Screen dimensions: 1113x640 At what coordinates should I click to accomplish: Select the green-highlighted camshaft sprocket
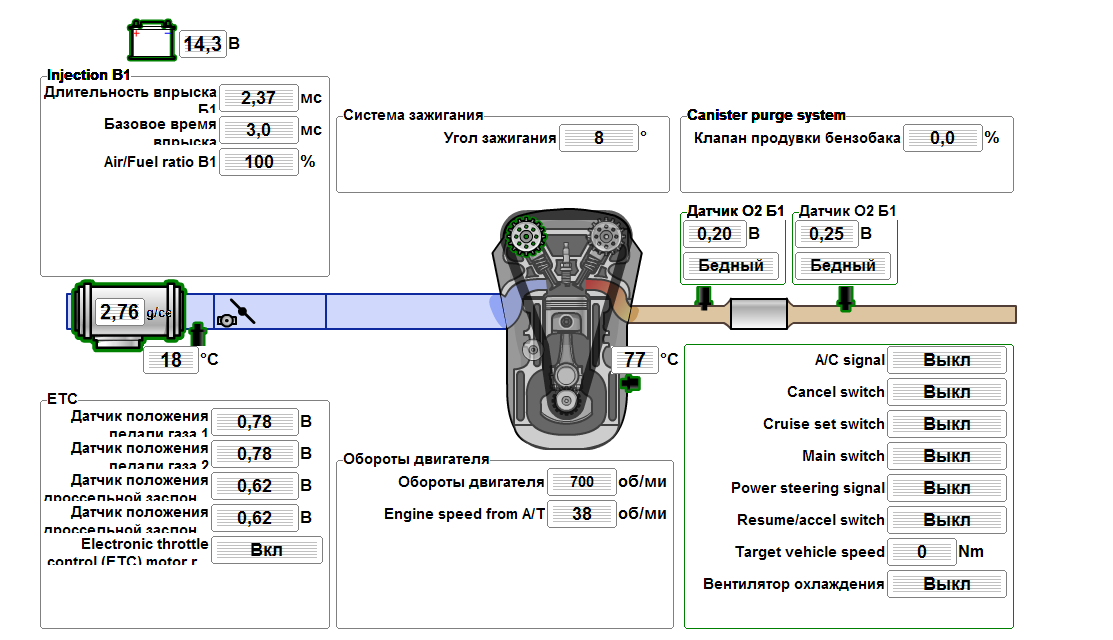(525, 236)
